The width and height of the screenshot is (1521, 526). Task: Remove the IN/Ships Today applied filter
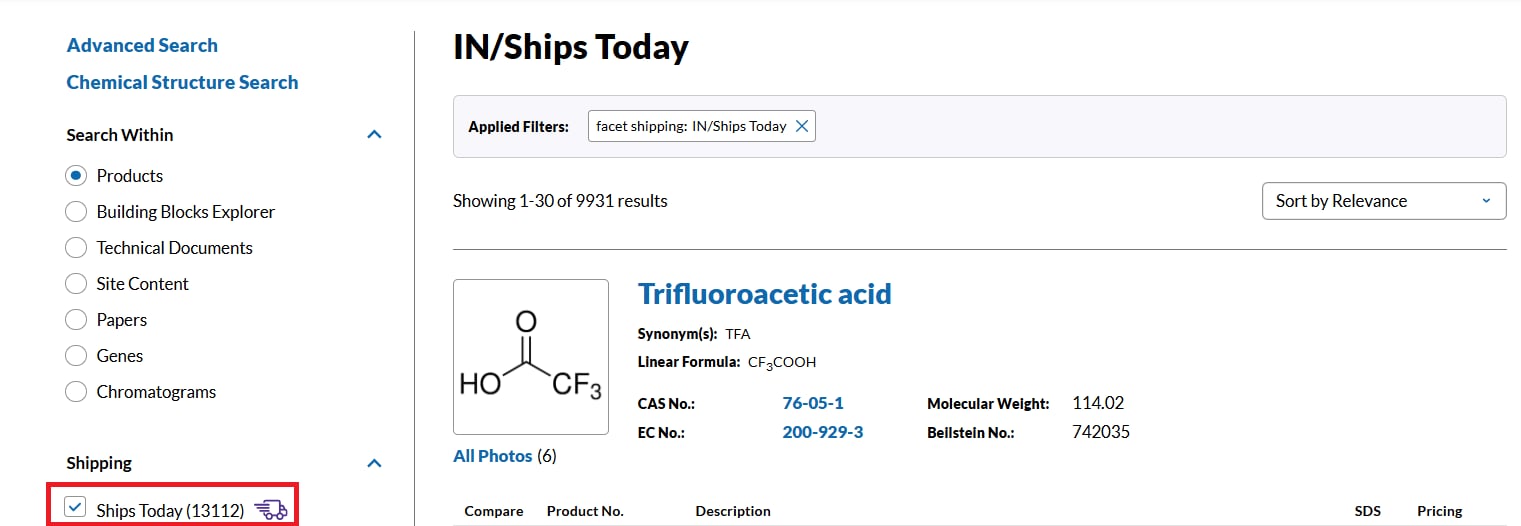coord(802,126)
